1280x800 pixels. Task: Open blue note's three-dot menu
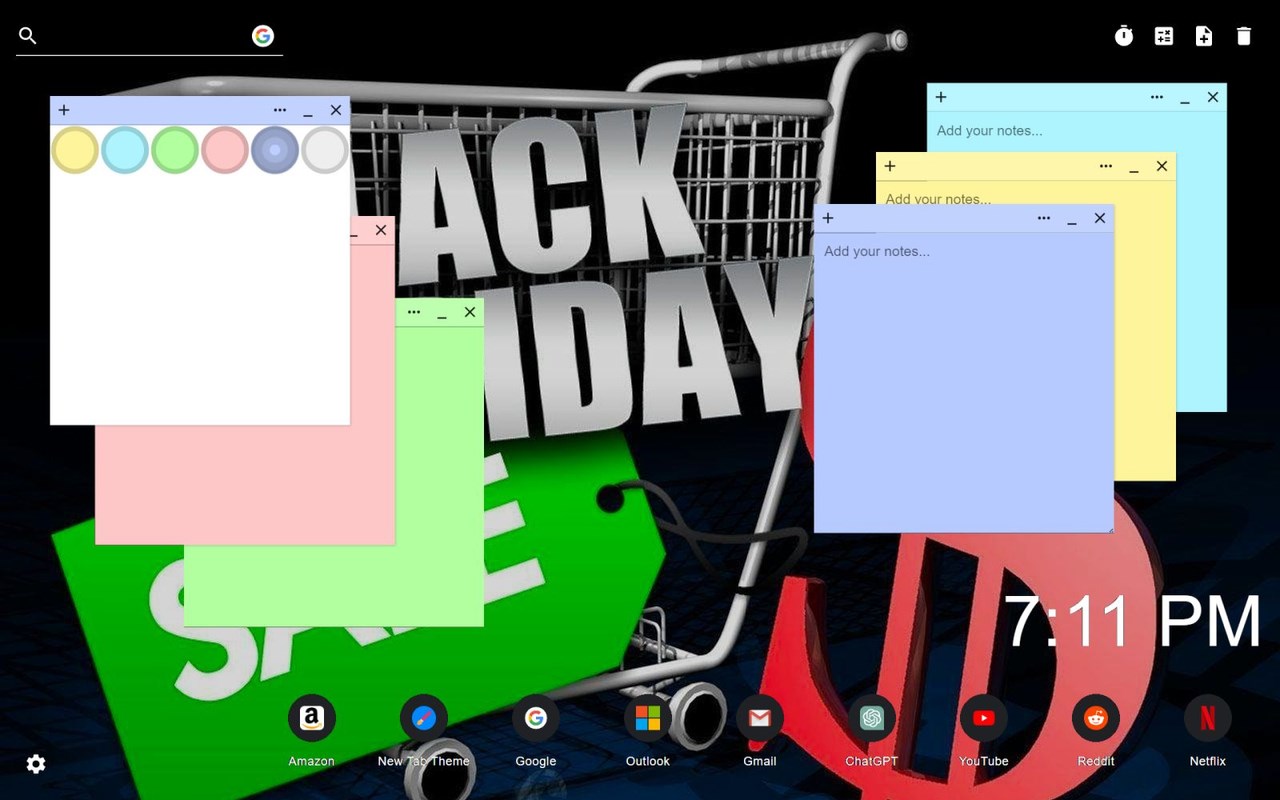(x=1044, y=218)
